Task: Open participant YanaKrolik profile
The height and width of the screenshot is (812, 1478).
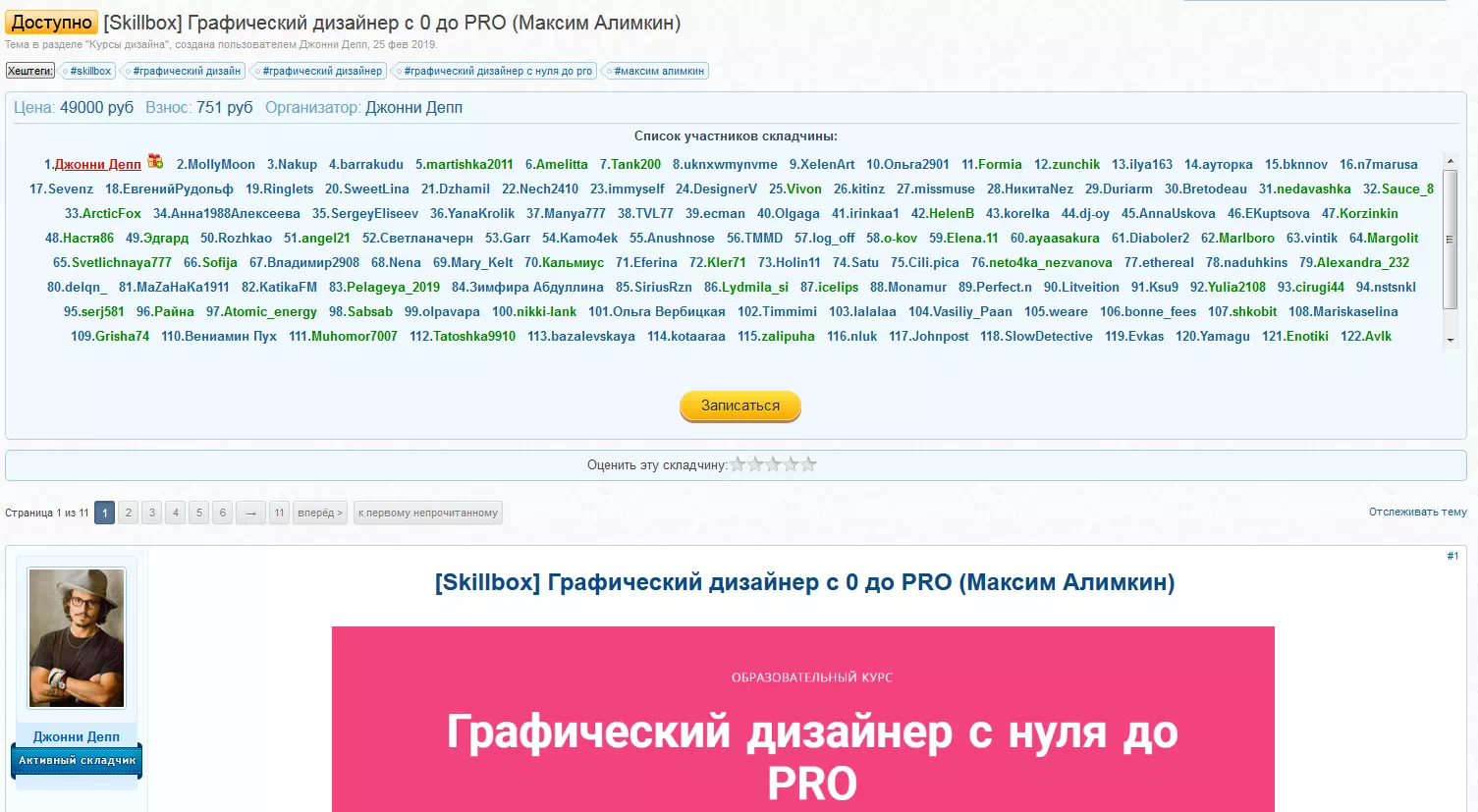Action: pos(481,213)
